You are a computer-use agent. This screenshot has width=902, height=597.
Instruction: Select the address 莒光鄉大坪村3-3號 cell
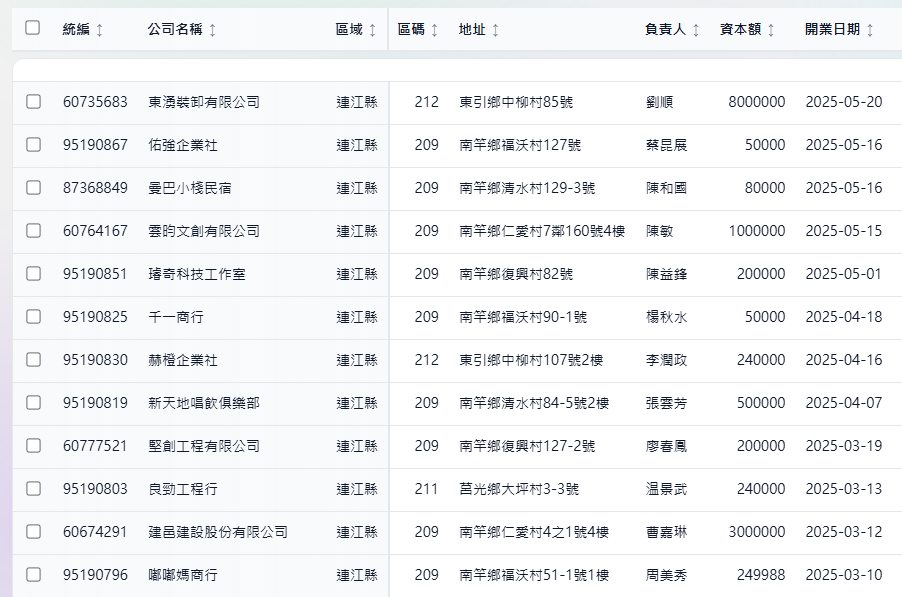point(519,489)
